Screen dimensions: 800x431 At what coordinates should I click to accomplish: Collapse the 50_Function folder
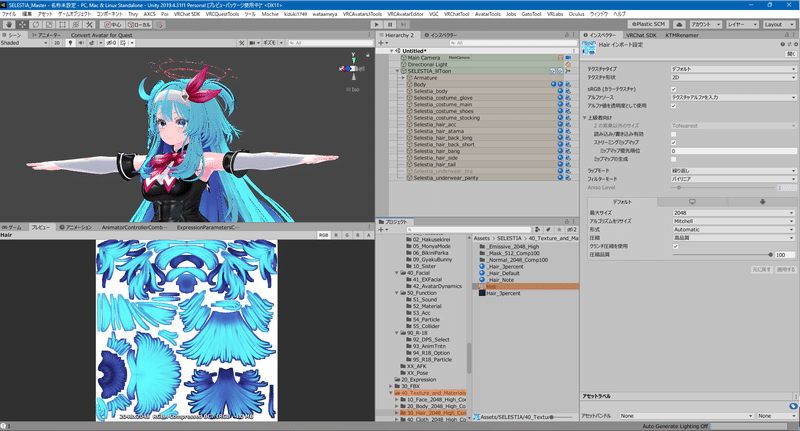[x=396, y=293]
